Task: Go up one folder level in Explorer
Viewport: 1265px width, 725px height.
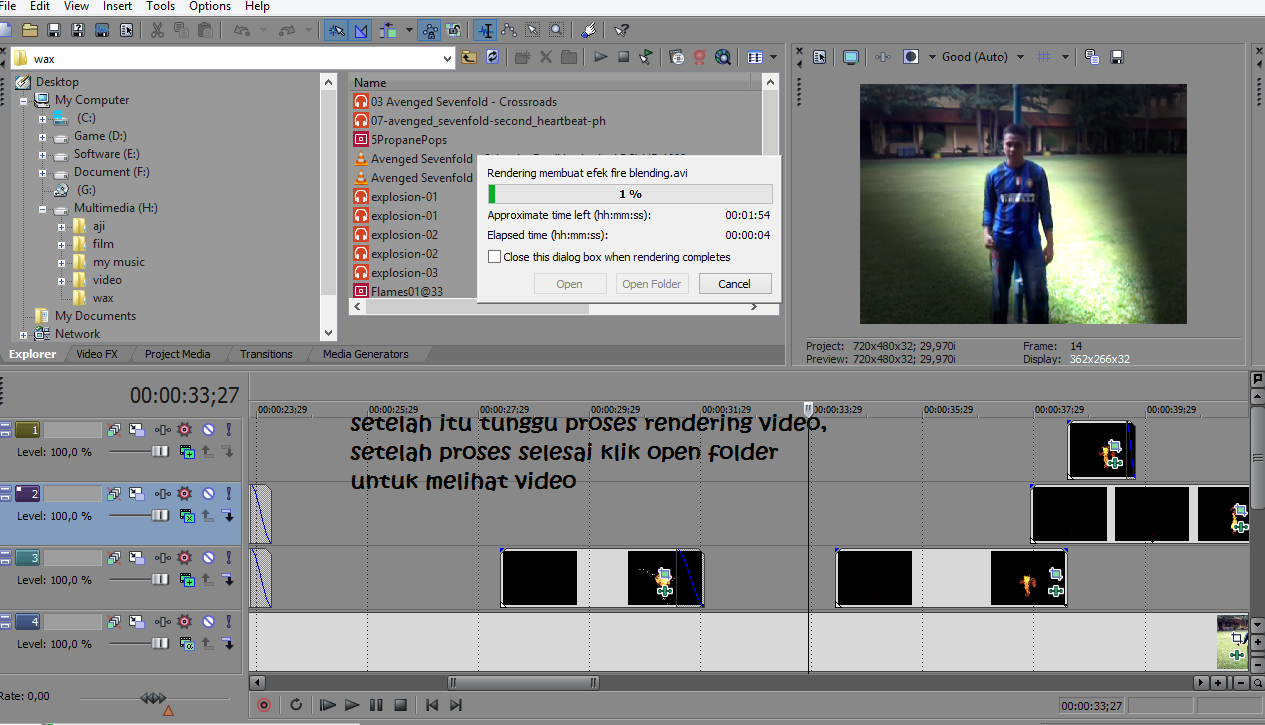Action: pos(468,57)
